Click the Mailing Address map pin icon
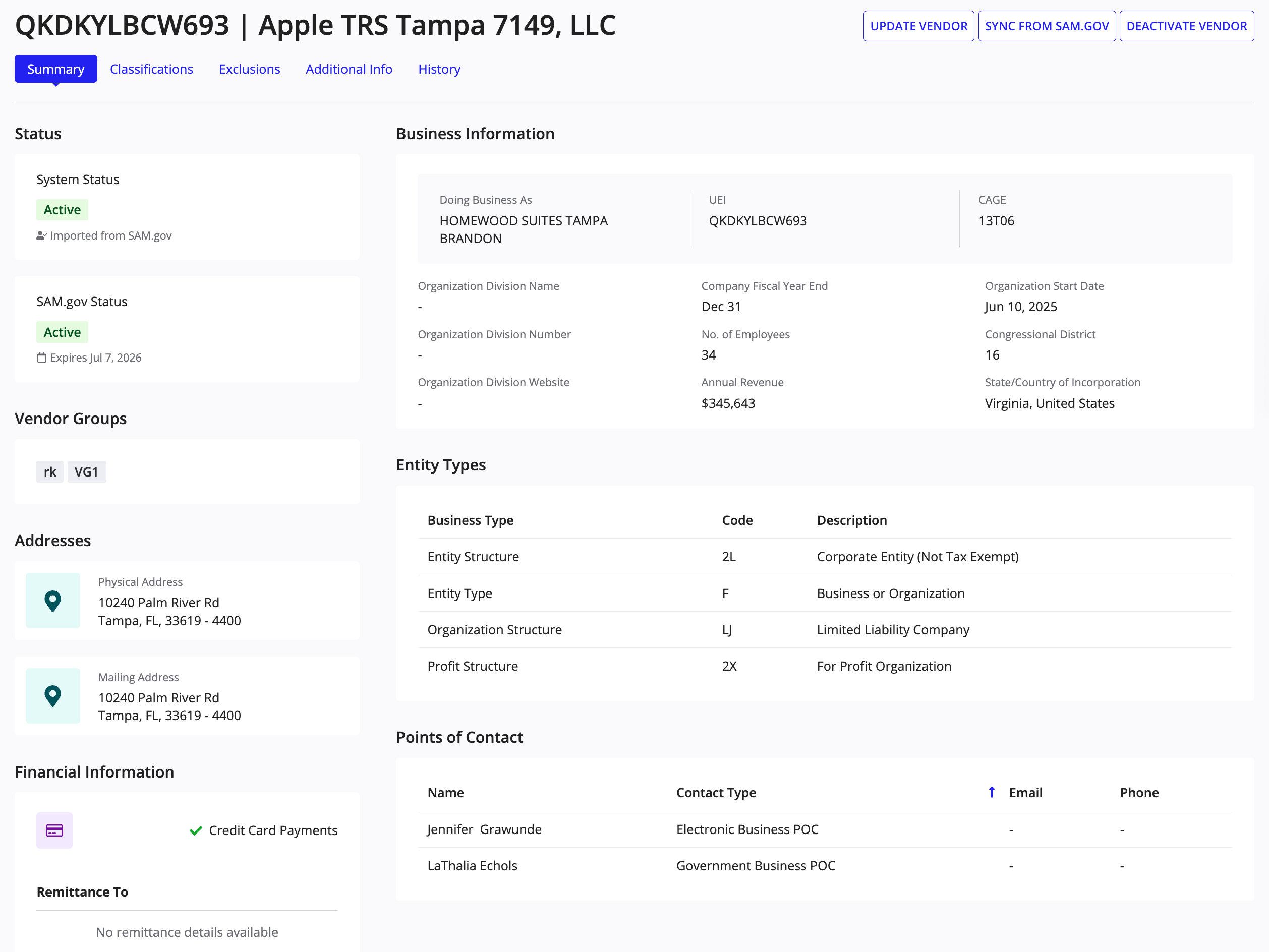 click(53, 696)
